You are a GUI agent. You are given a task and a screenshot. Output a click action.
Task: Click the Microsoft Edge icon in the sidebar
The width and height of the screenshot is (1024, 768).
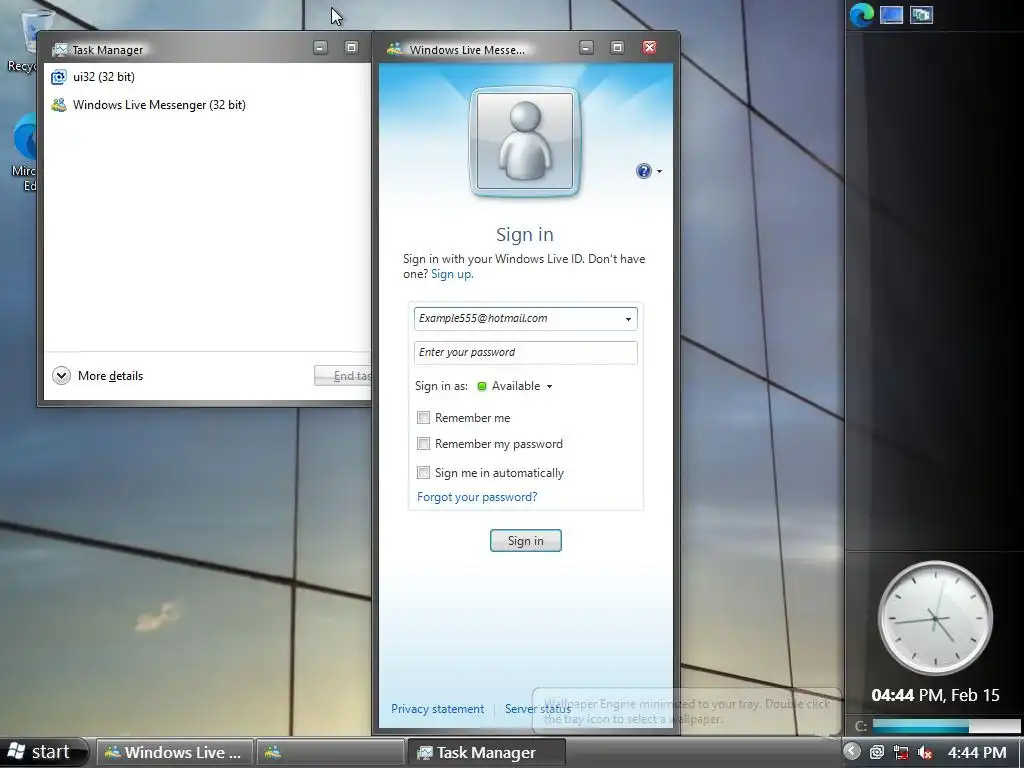pos(861,14)
